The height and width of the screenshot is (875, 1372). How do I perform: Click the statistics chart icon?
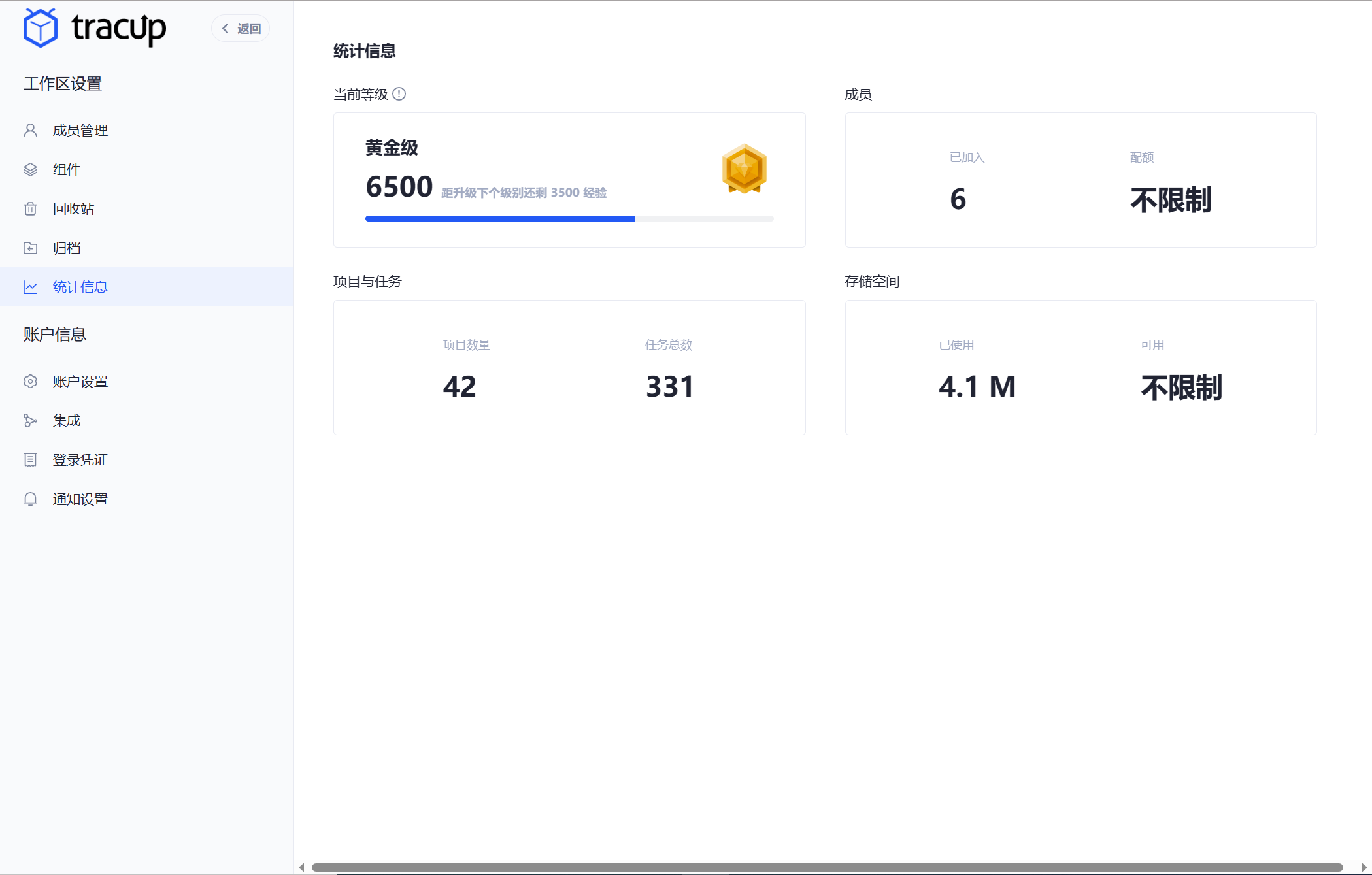pos(30,287)
